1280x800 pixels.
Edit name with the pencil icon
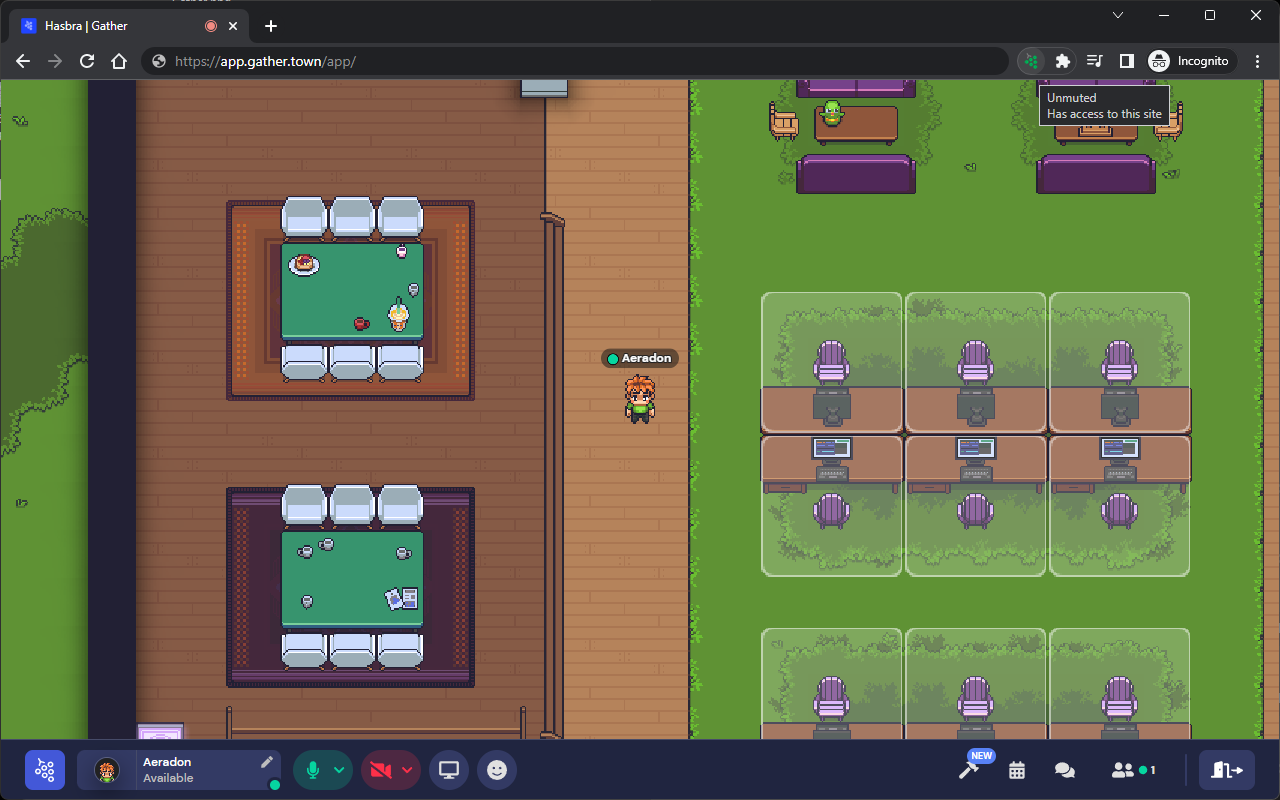click(x=267, y=762)
